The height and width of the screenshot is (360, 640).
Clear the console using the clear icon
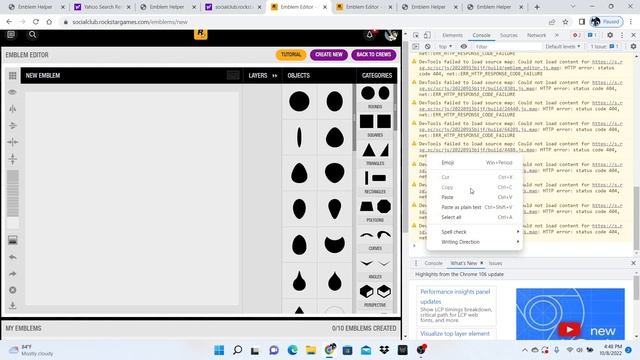click(x=427, y=47)
